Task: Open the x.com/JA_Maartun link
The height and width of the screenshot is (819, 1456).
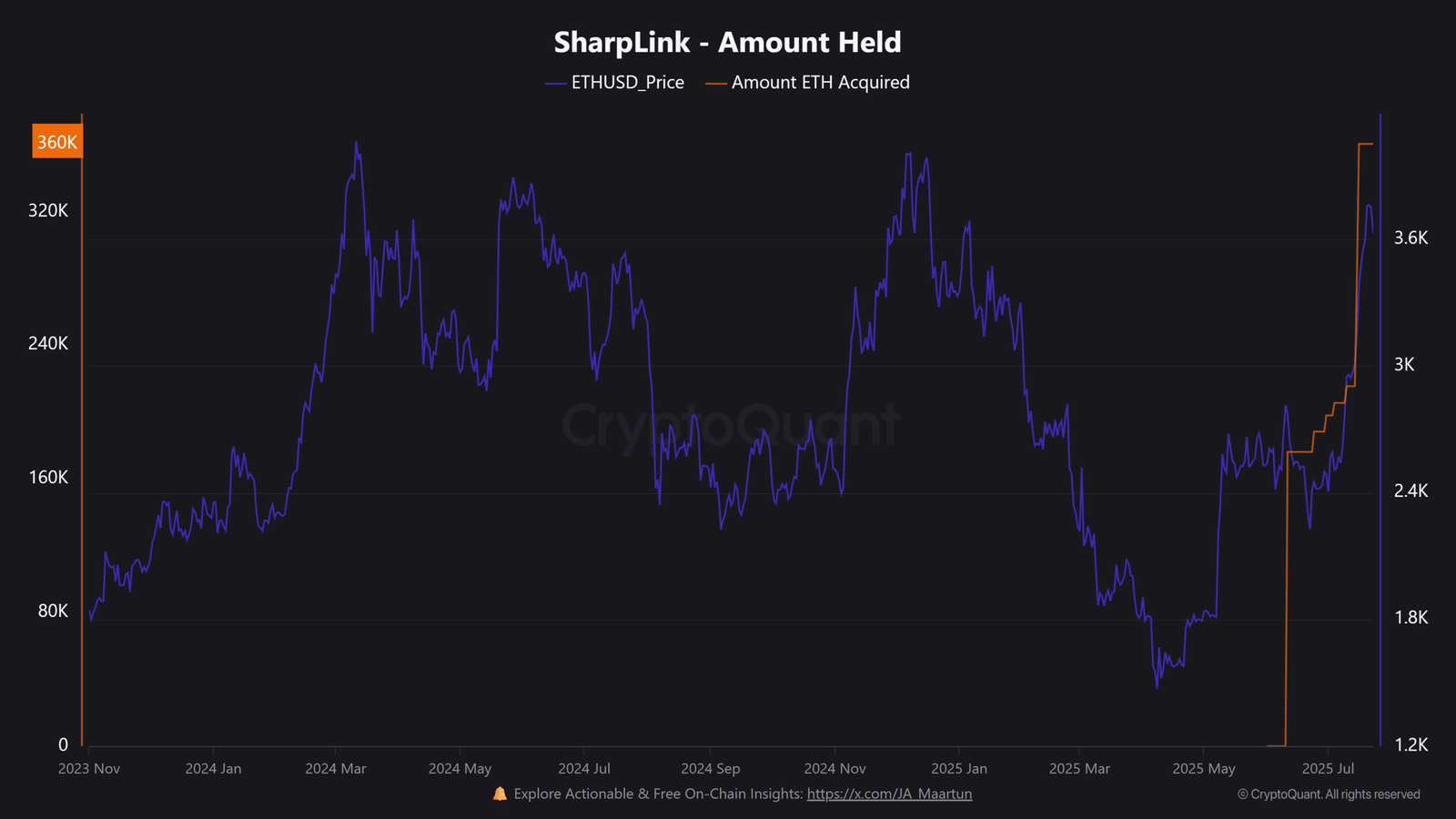Action: 889,794
